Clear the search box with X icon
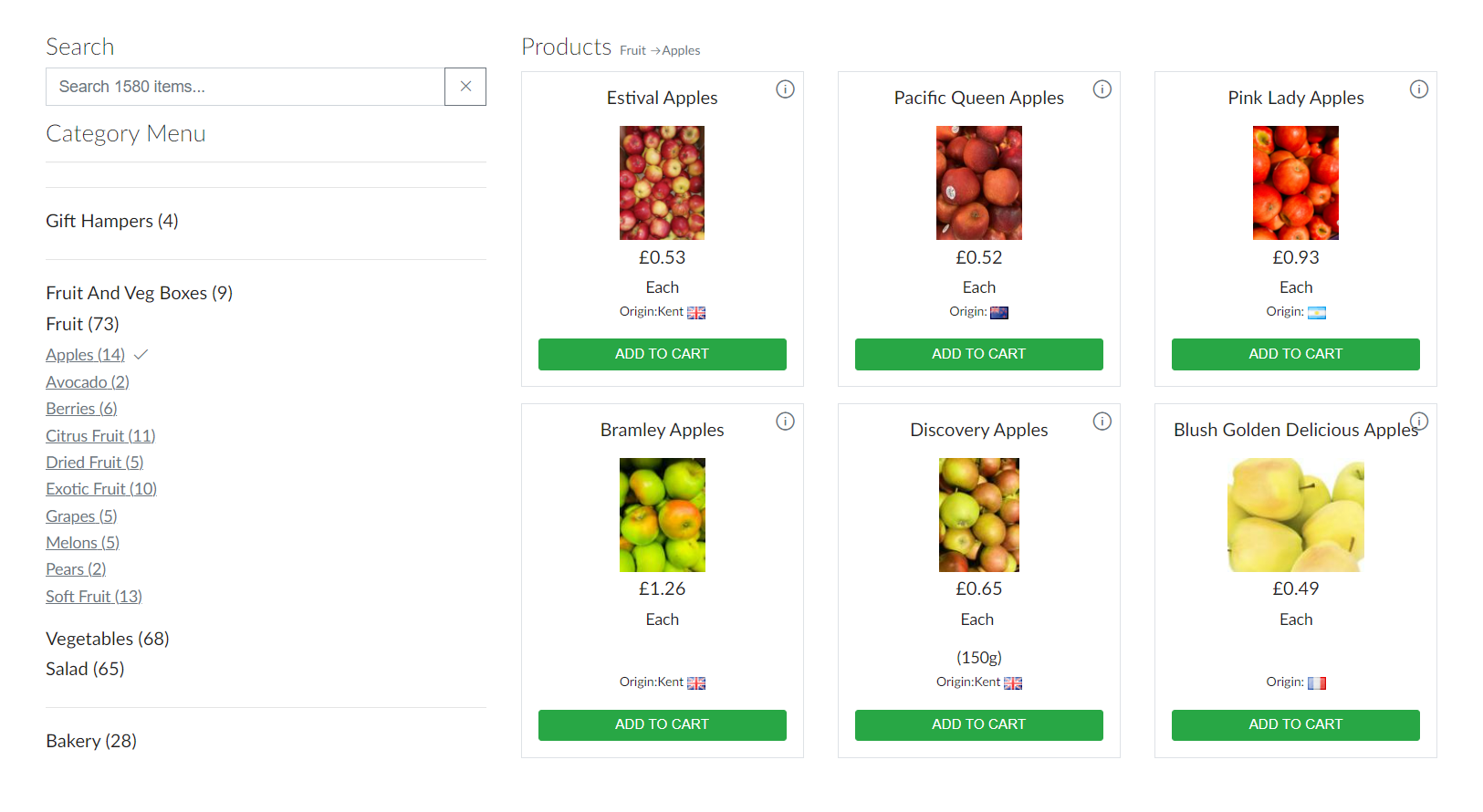 [x=465, y=87]
